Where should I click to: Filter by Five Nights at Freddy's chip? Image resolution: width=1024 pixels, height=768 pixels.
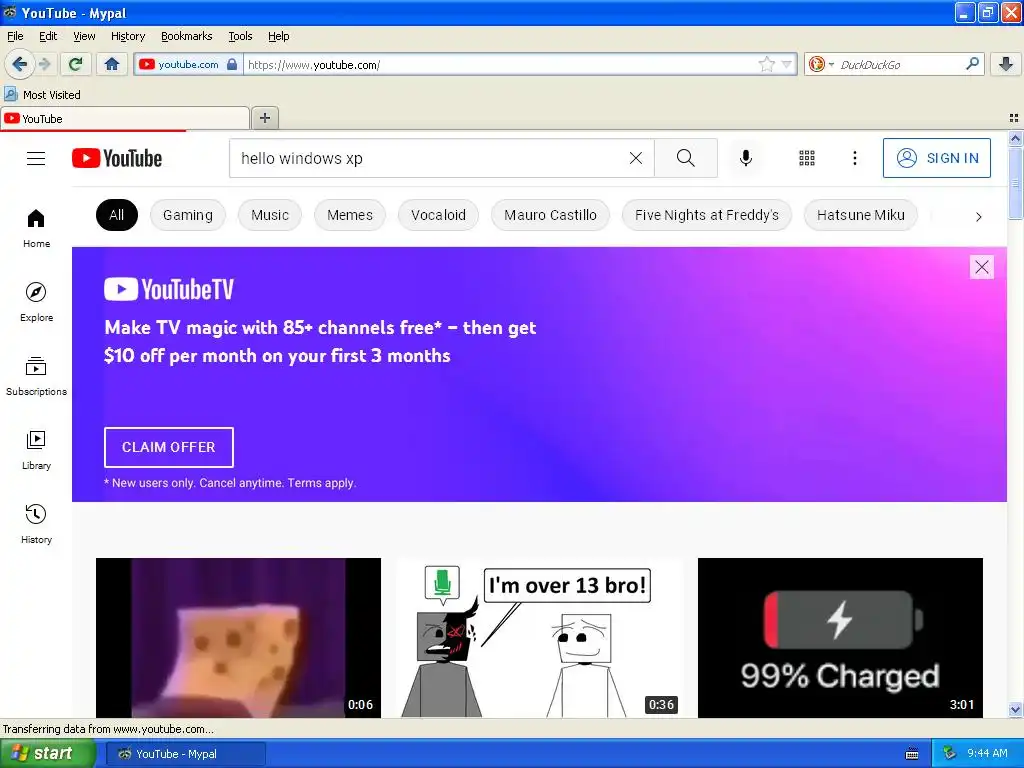(707, 215)
